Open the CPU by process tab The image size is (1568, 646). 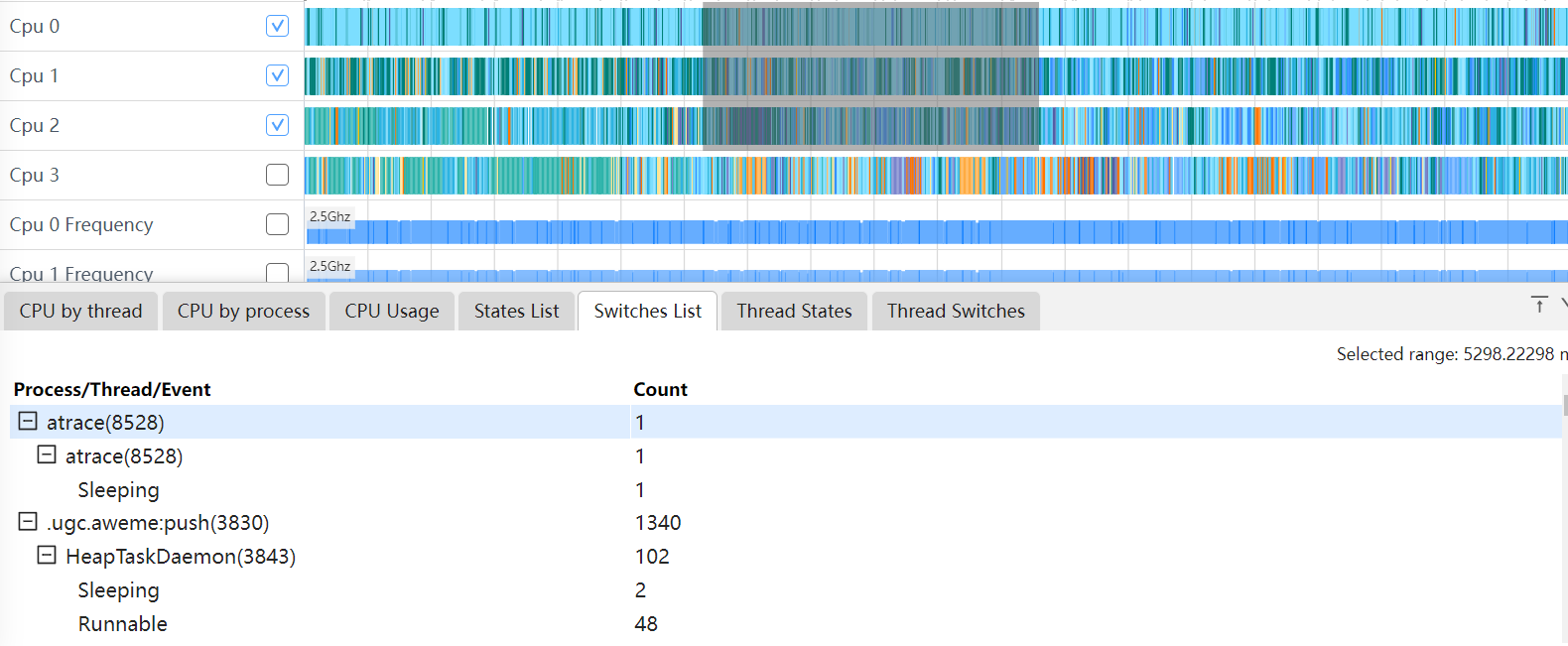point(243,312)
